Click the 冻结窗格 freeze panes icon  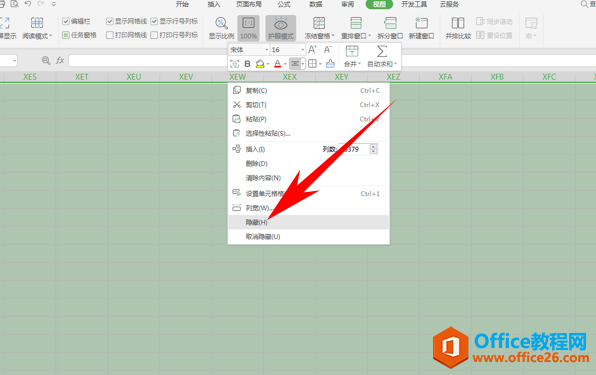tap(319, 23)
